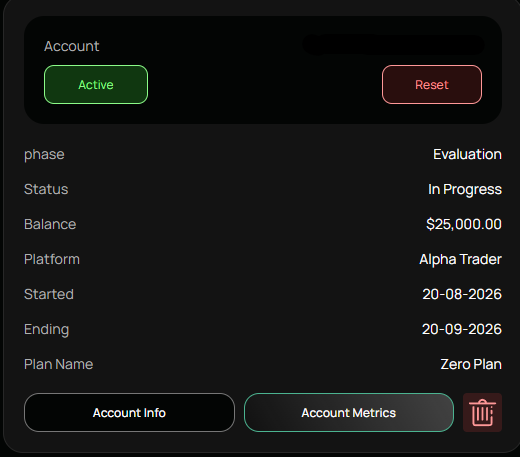520x457 pixels.
Task: Click the green Active status button
Action: point(96,85)
